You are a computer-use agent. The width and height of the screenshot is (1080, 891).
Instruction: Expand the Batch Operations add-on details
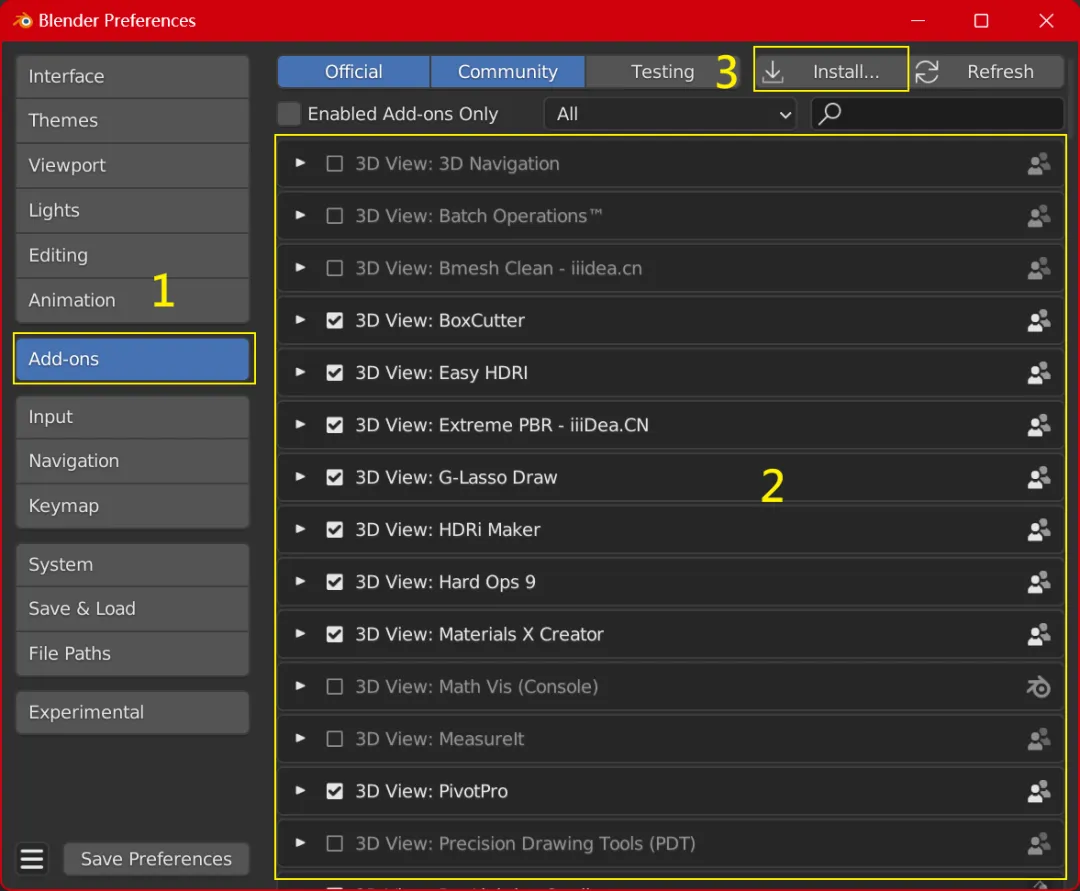pyautogui.click(x=300, y=216)
